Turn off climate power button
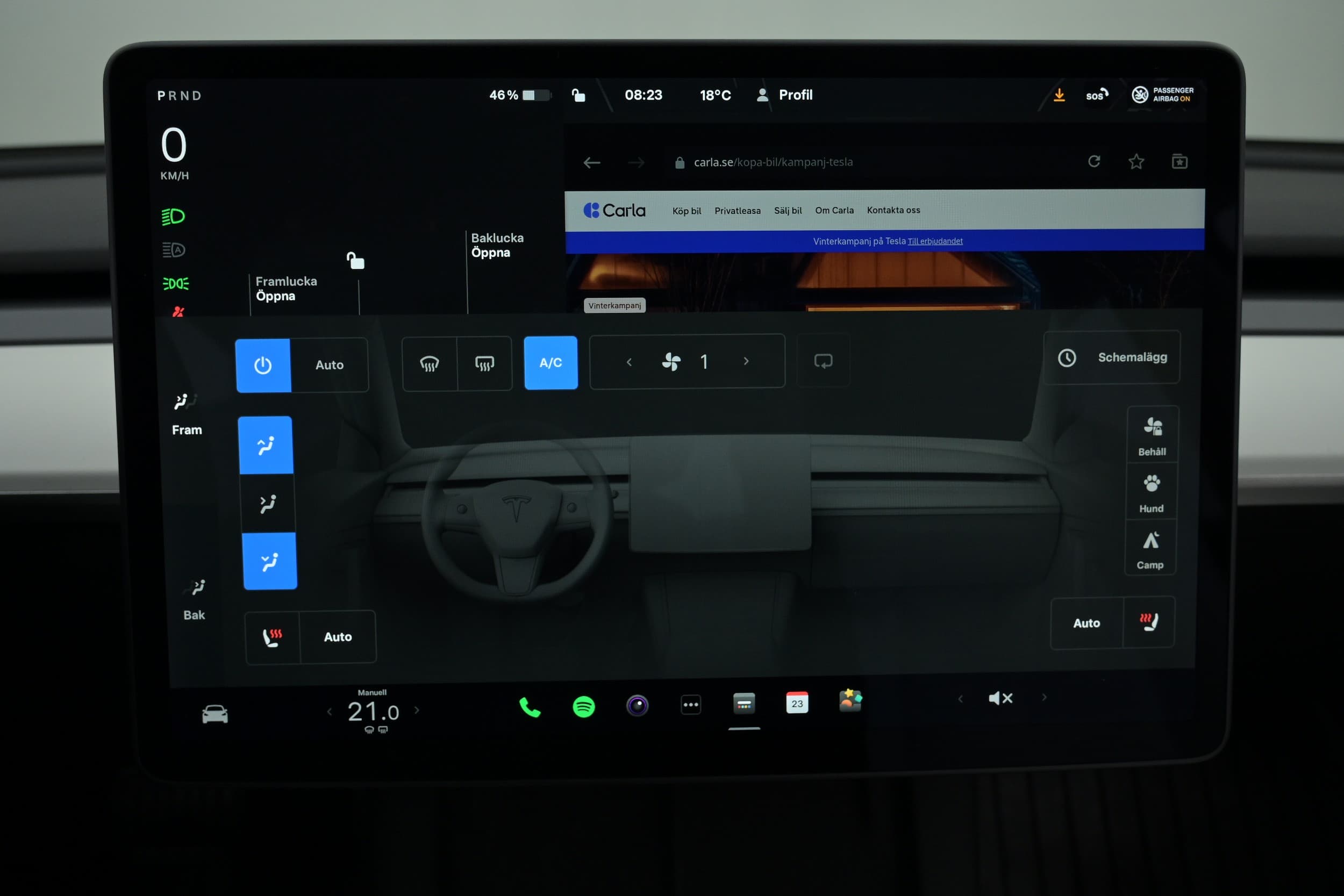This screenshot has width=1344, height=896. tap(263, 365)
